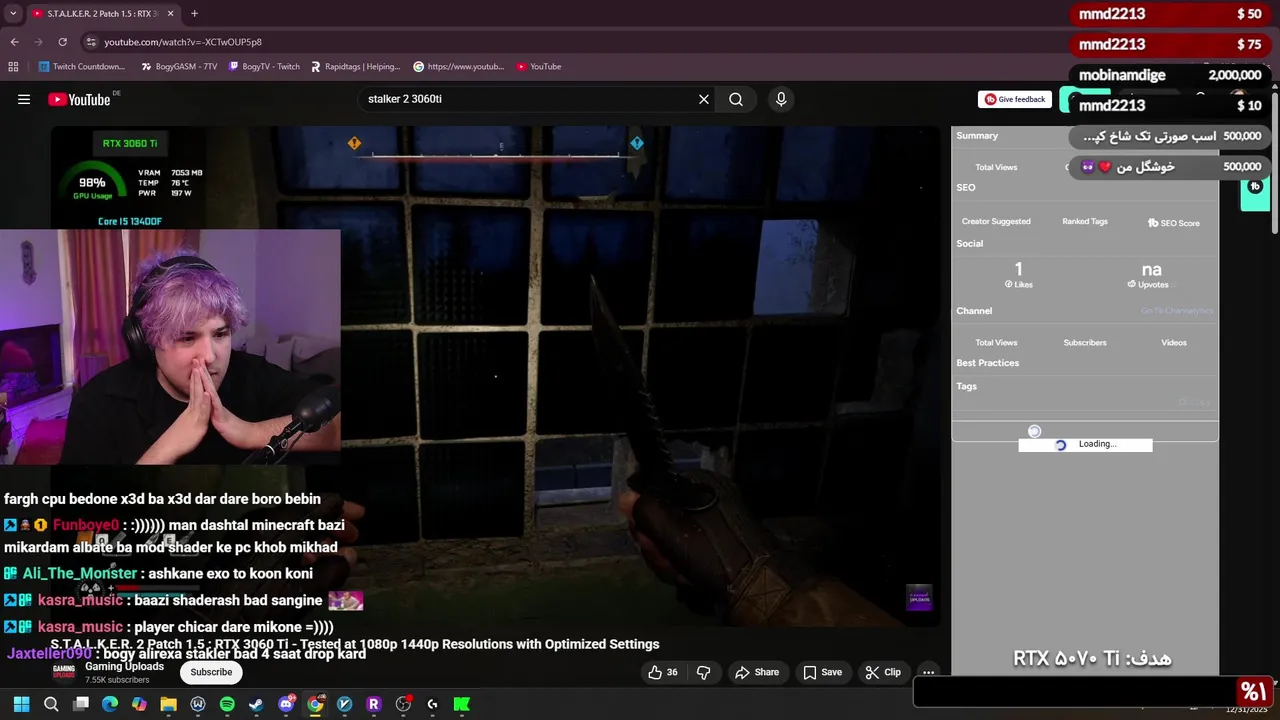Click the video title text
The width and height of the screenshot is (1280, 720).
(355, 644)
